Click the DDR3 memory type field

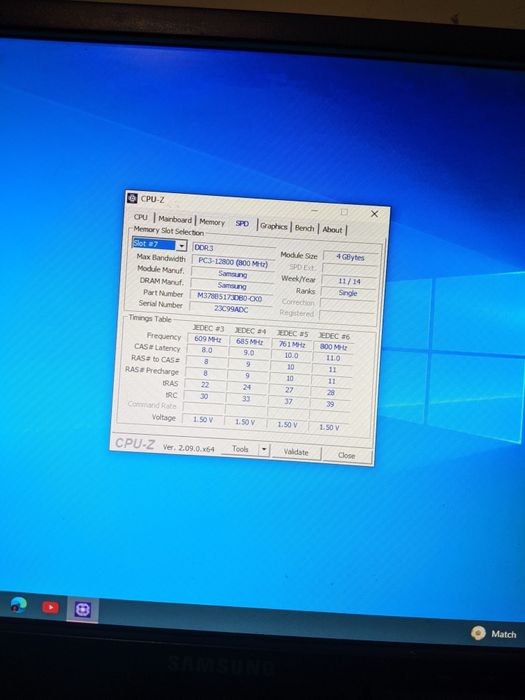[x=233, y=248]
